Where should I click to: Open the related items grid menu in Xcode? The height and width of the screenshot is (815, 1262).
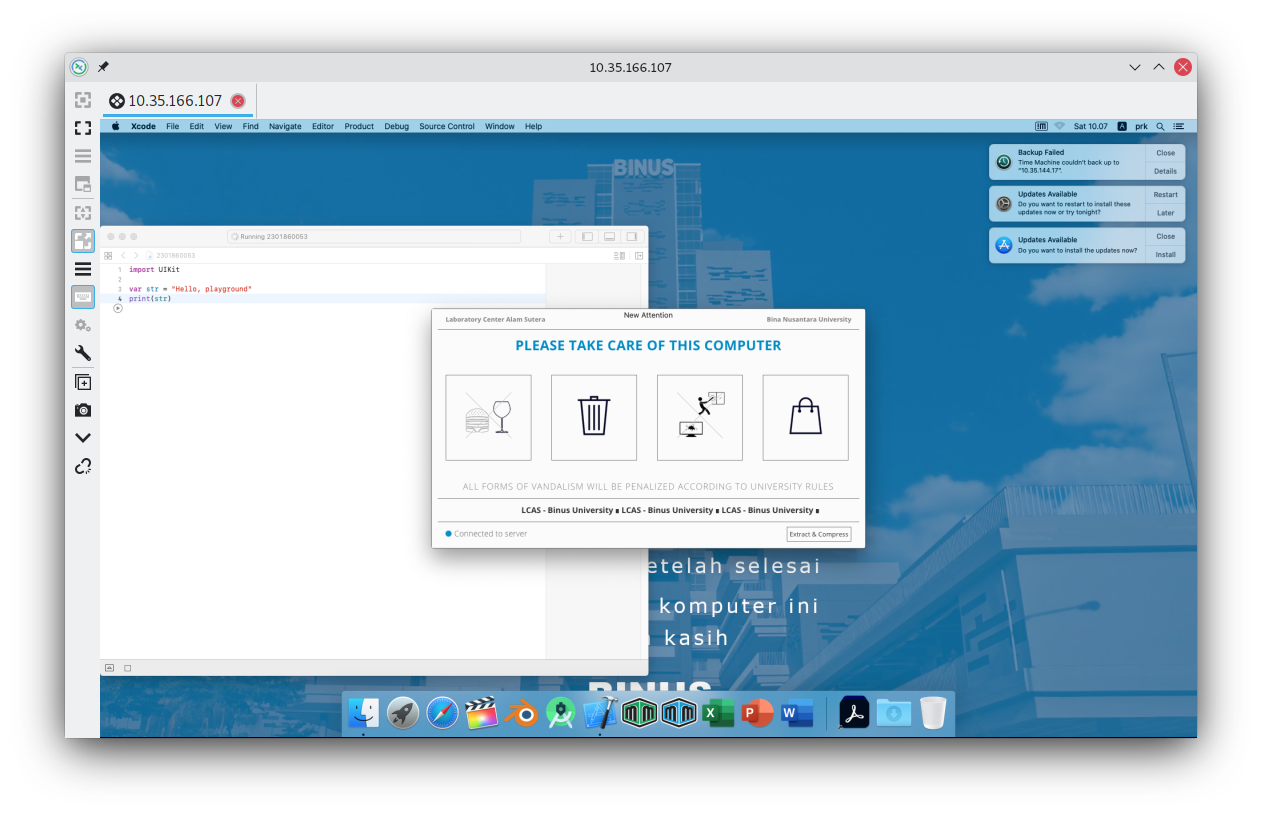(108, 256)
